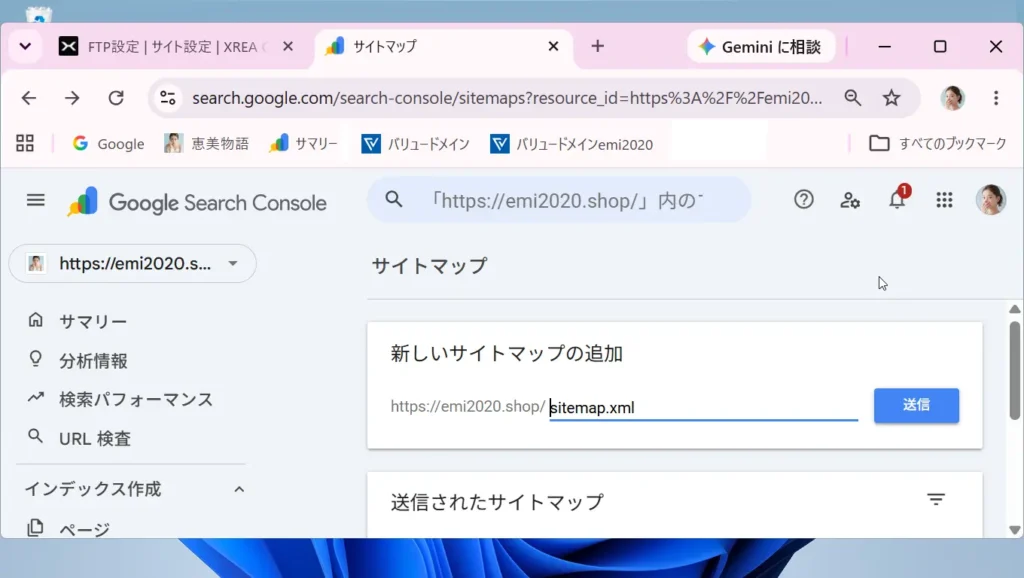This screenshot has width=1024, height=578.
Task: Open the apps grid in bookmarks bar
Action: pyautogui.click(x=25, y=143)
